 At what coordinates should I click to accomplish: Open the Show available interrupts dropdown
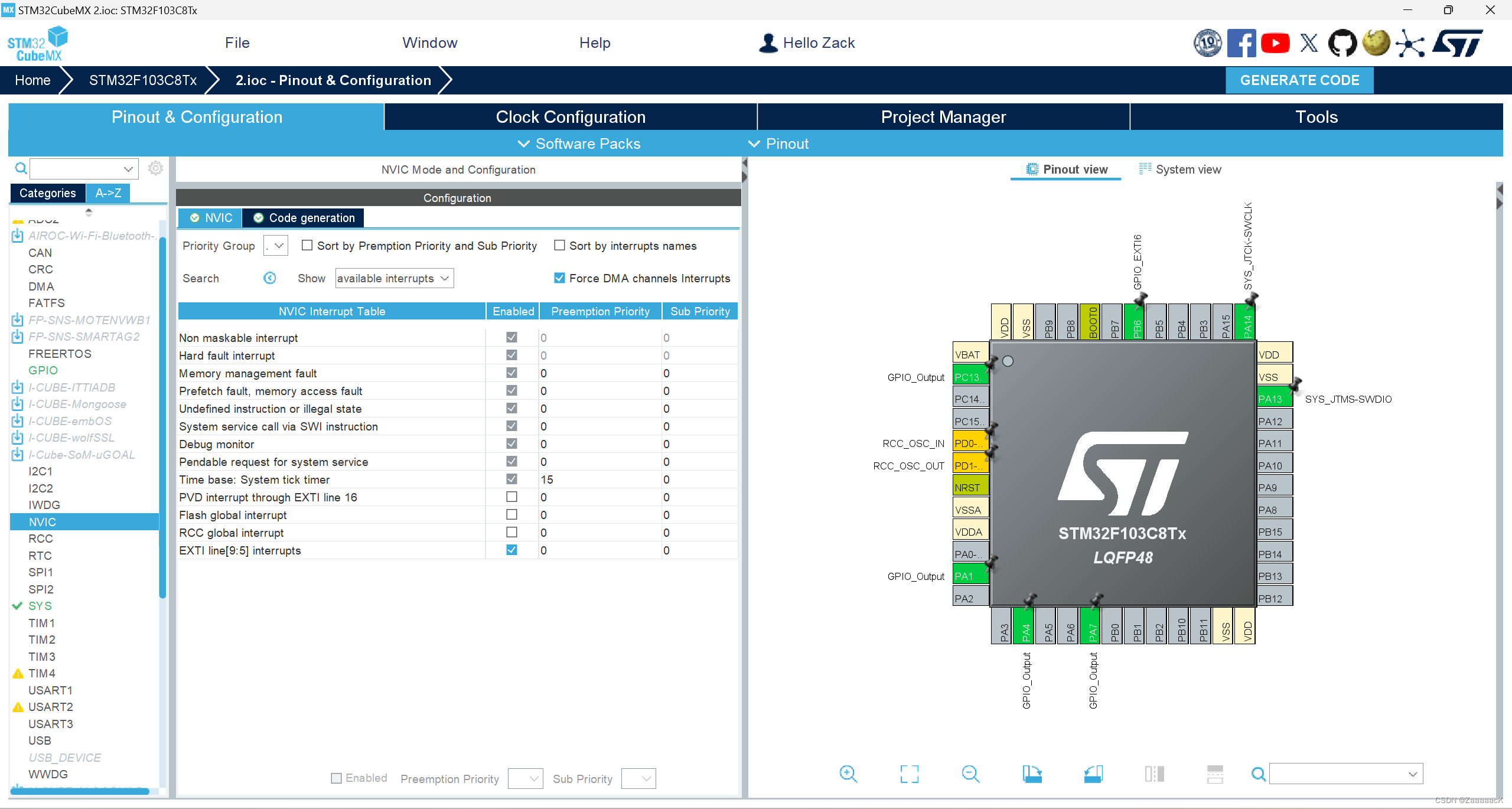tap(395, 278)
